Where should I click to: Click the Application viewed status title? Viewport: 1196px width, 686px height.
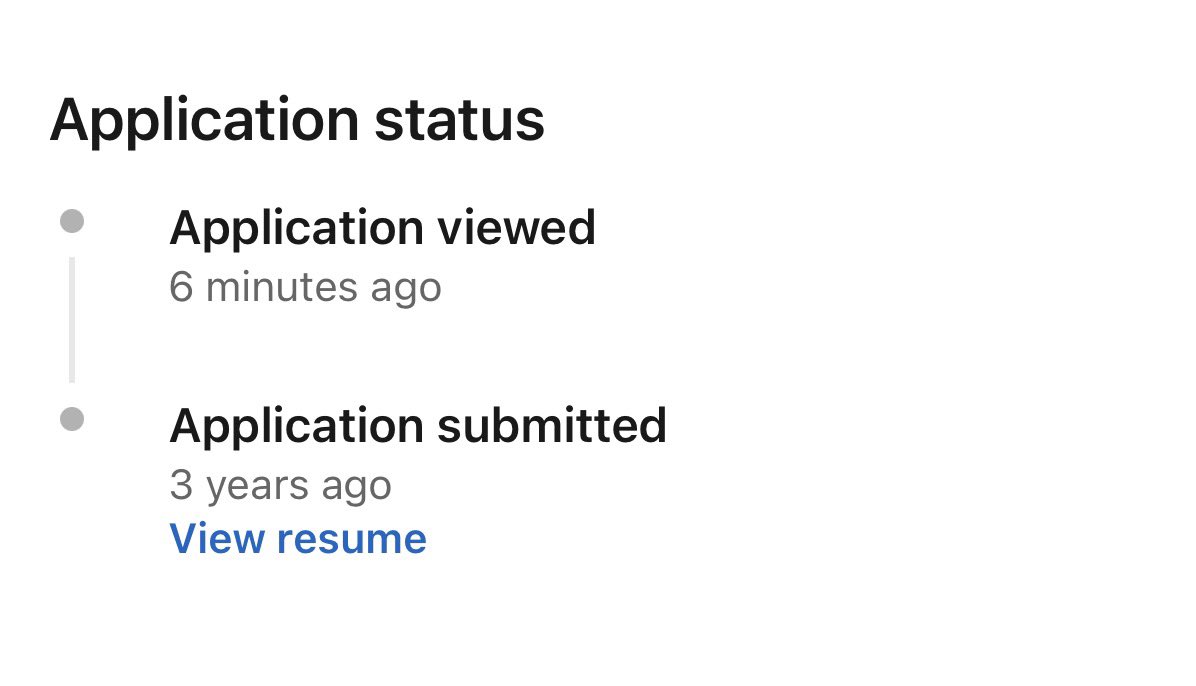coord(382,229)
